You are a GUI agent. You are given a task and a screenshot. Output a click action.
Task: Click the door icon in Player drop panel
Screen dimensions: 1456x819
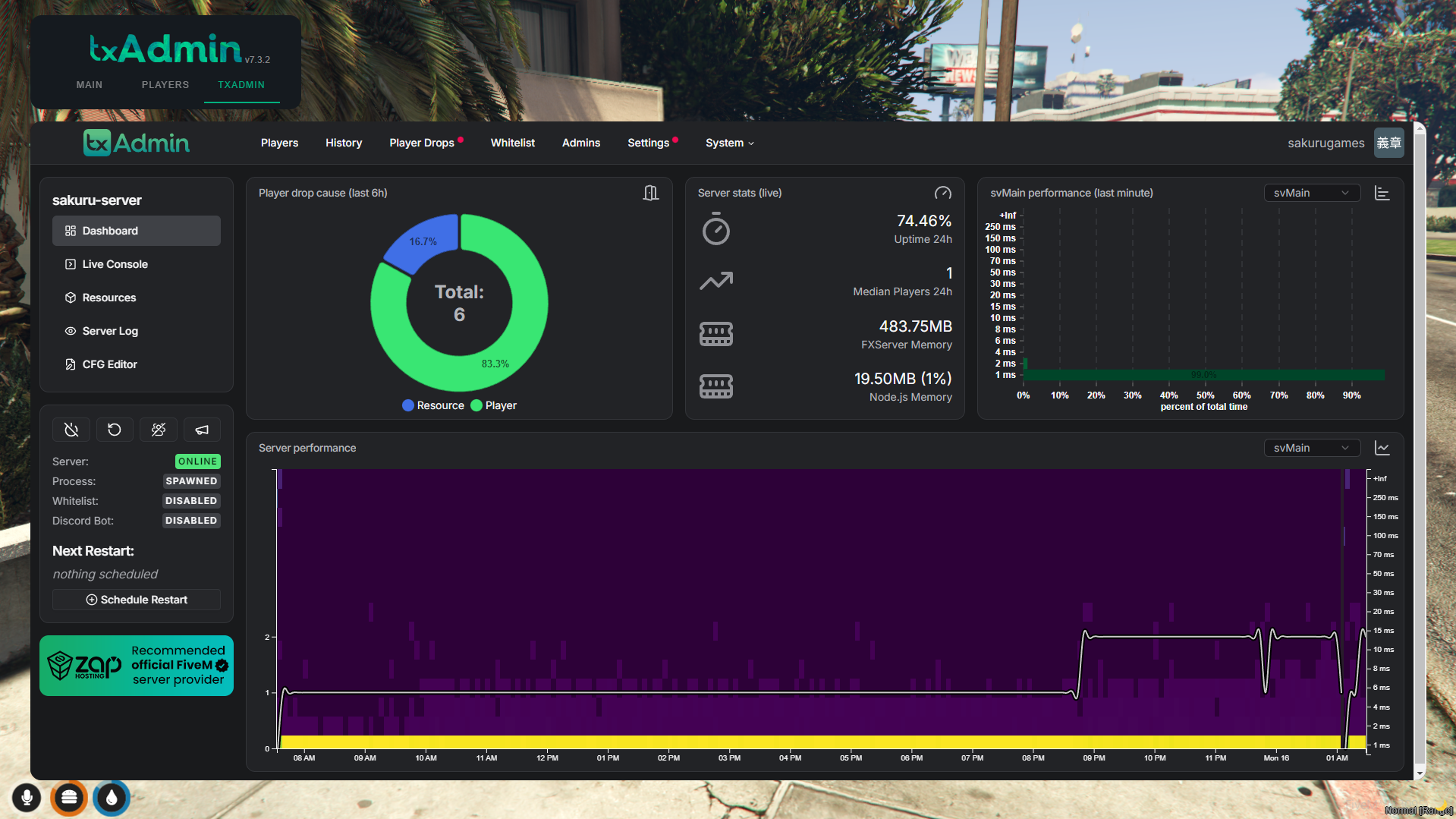pyautogui.click(x=650, y=193)
